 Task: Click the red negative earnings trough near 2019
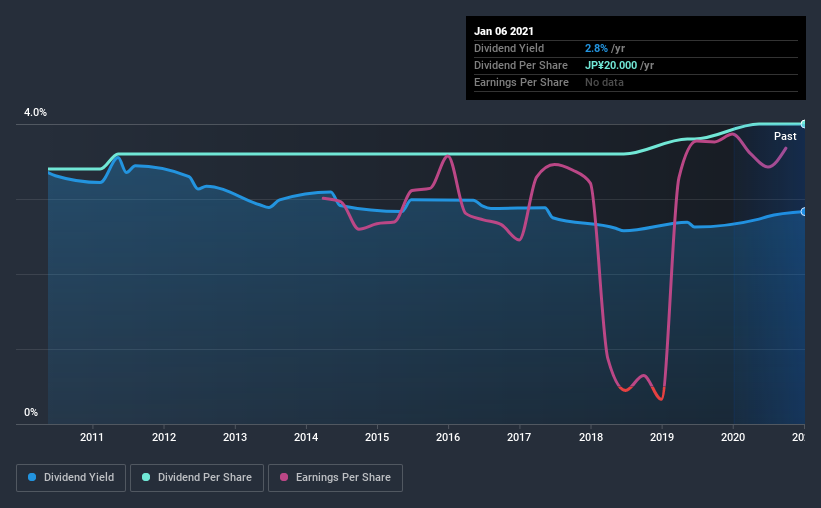coord(661,395)
